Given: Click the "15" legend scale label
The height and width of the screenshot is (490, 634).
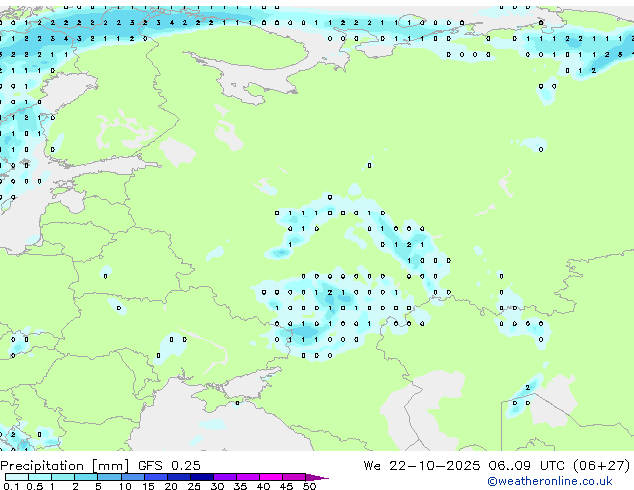Looking at the screenshot, I should [148, 486].
